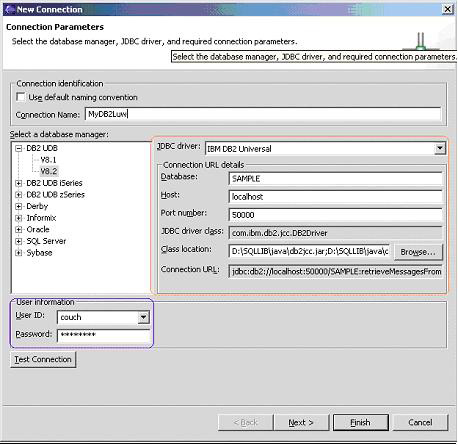Expand the Oracle tree node
458x445 pixels.
click(19, 230)
